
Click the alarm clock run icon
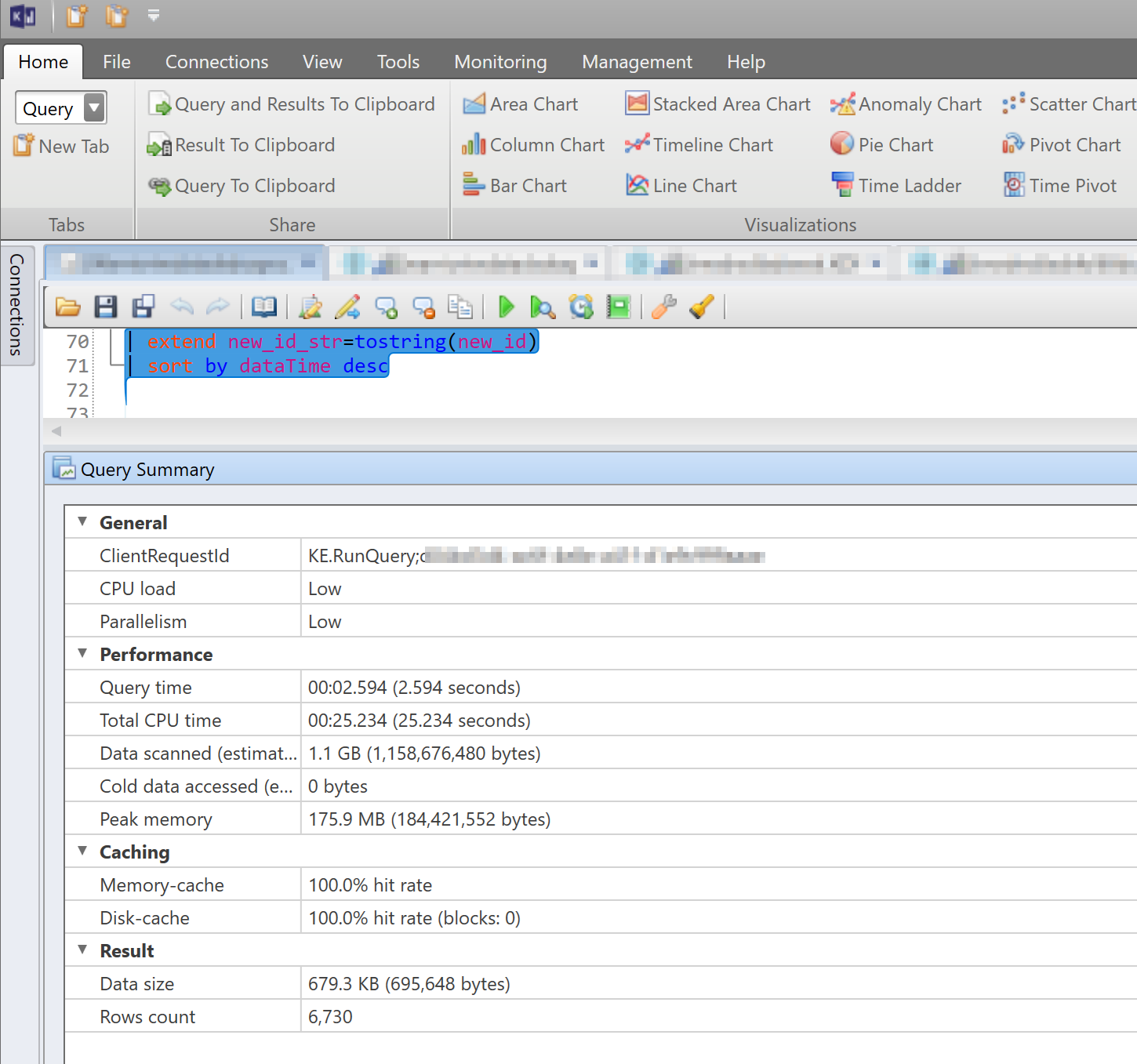click(x=581, y=307)
